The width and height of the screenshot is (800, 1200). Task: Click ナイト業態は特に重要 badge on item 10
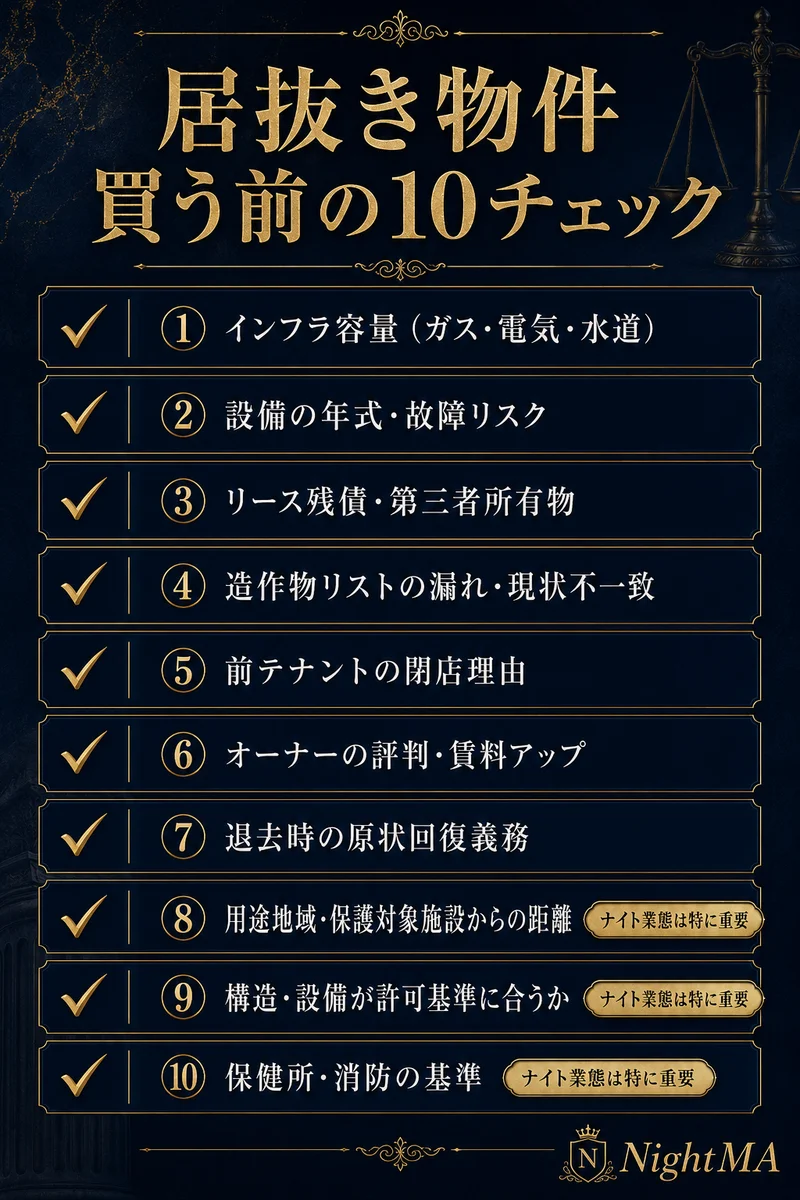click(x=610, y=1077)
